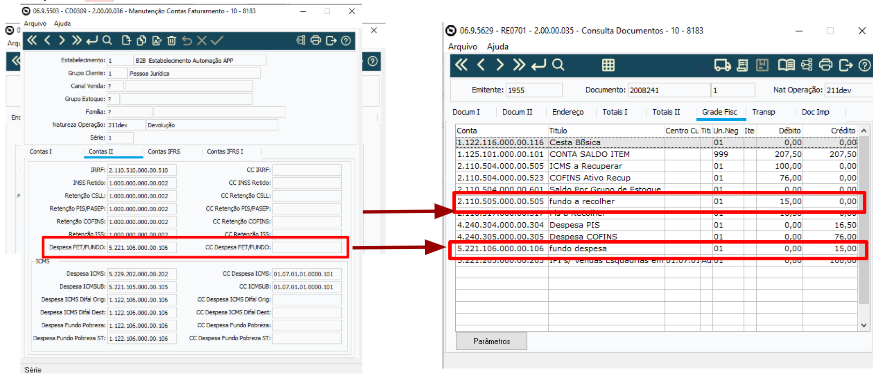
Task: Go to first record in Consulta Documentos toolbar
Action: (x=462, y=65)
